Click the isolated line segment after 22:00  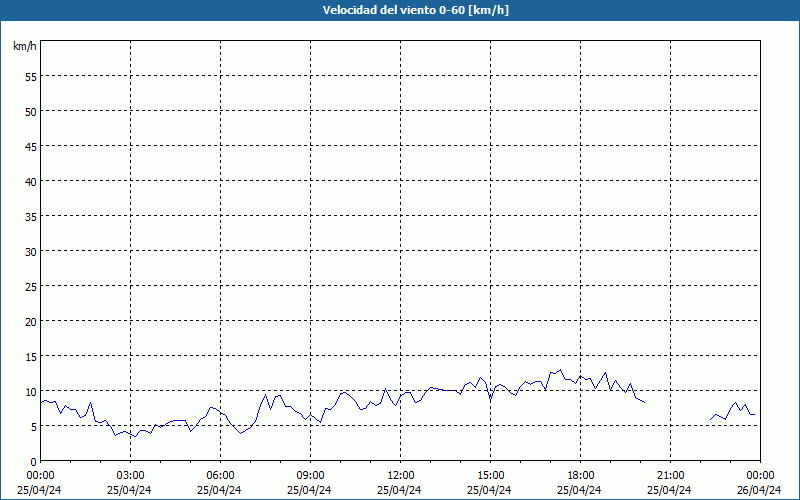coord(732,411)
